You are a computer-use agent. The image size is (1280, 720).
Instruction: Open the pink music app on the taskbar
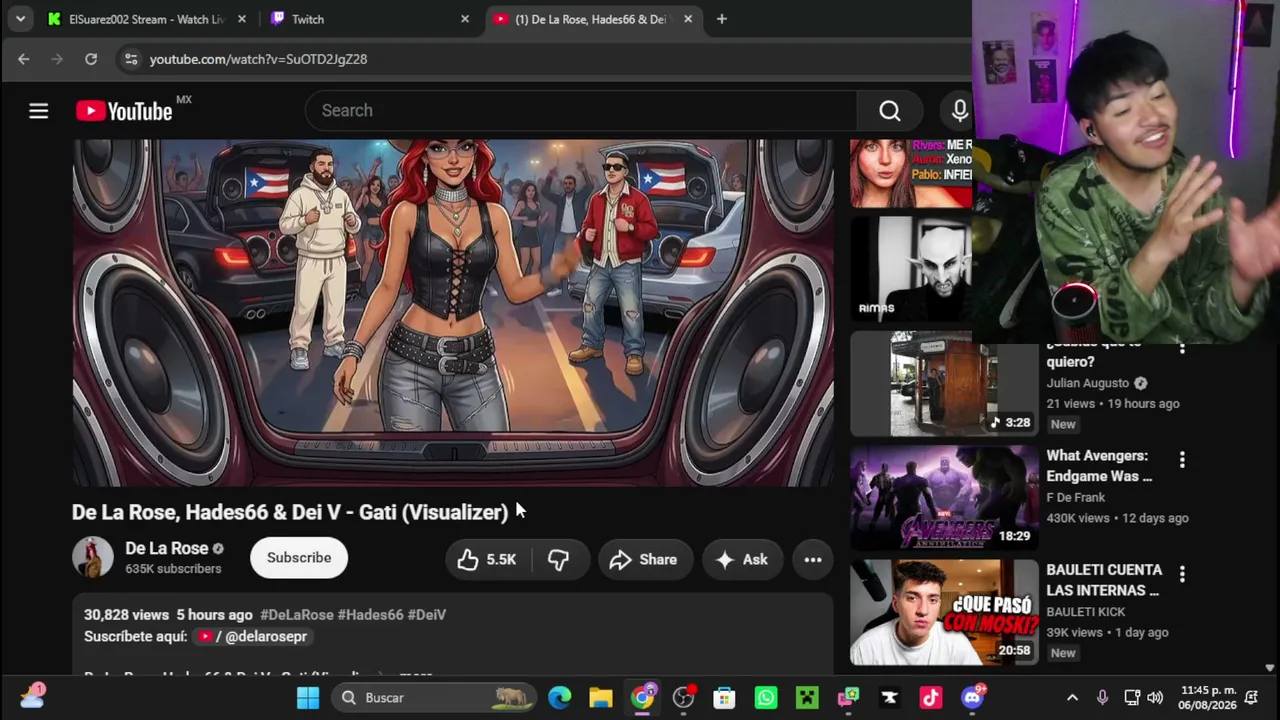tap(931, 698)
